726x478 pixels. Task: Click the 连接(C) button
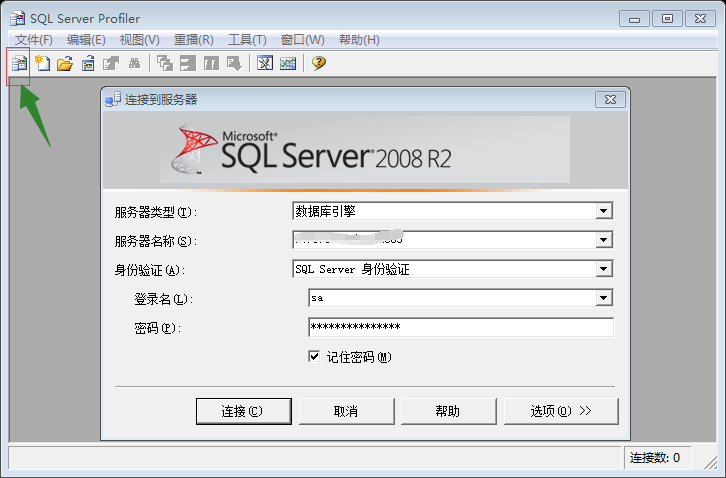click(x=244, y=411)
